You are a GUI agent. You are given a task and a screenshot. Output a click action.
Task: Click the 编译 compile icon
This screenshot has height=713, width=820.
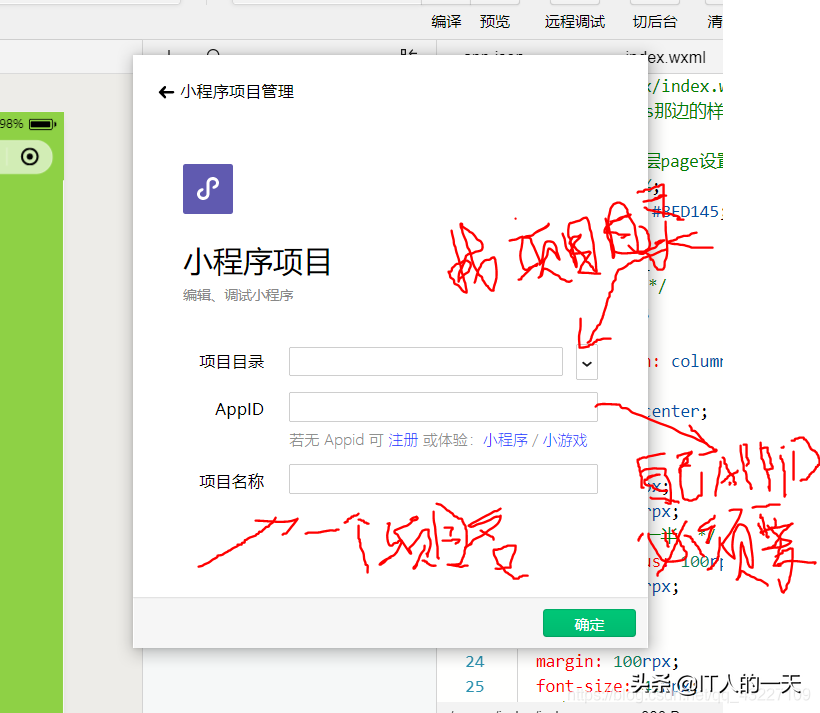tap(445, 20)
